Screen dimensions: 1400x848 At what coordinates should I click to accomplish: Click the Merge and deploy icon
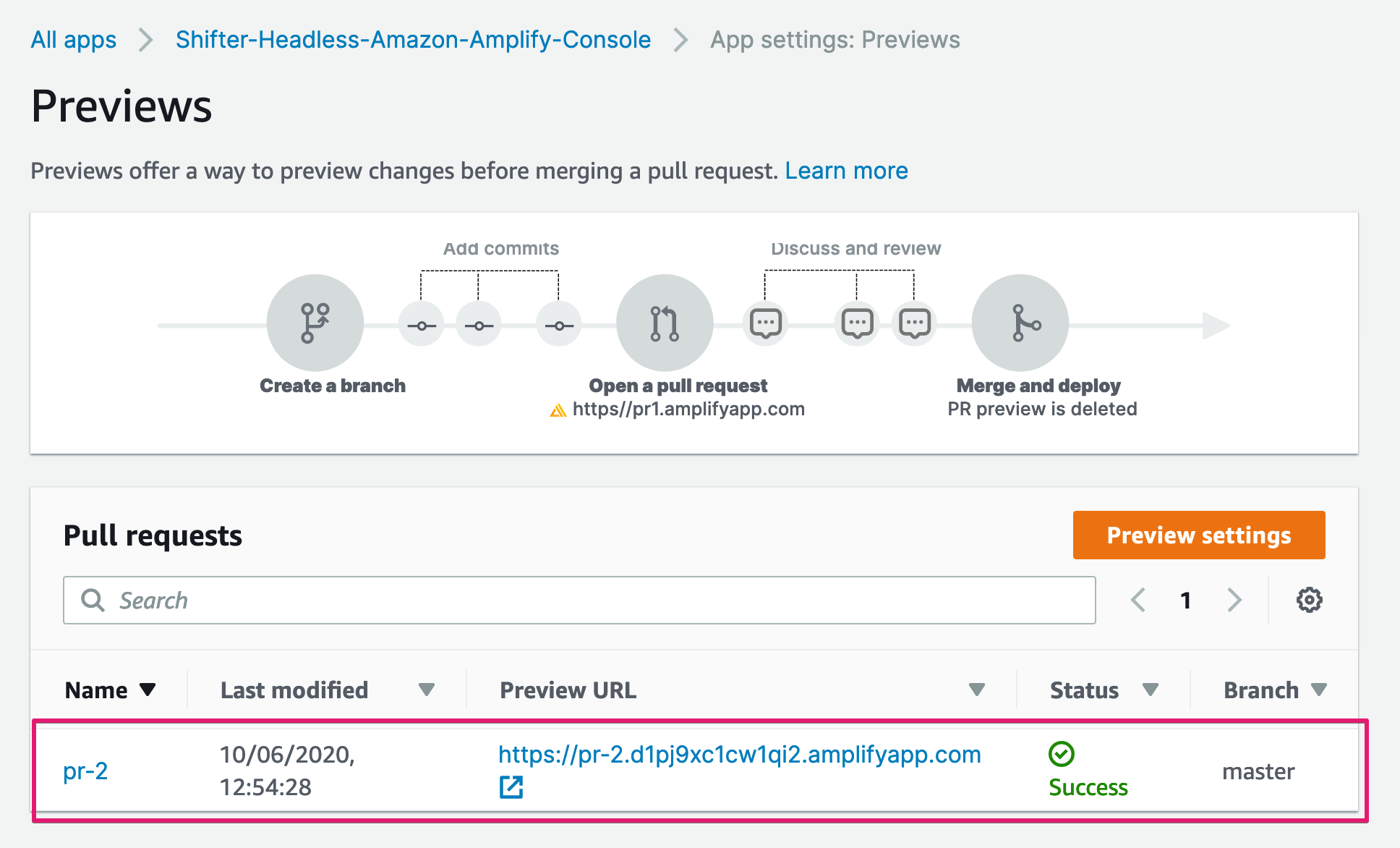coord(1020,323)
